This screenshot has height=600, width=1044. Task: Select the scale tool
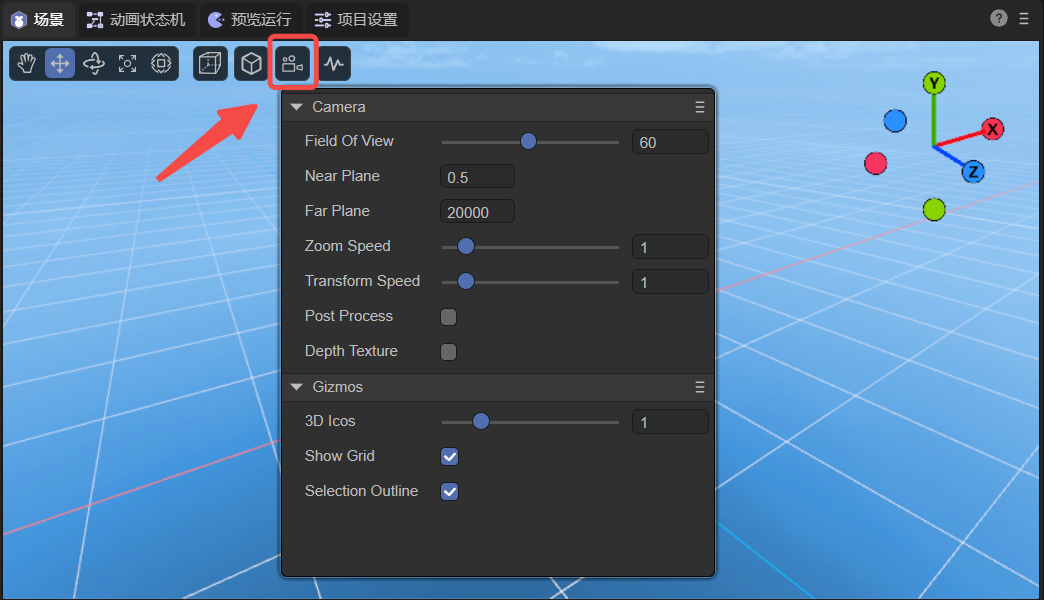click(x=127, y=64)
